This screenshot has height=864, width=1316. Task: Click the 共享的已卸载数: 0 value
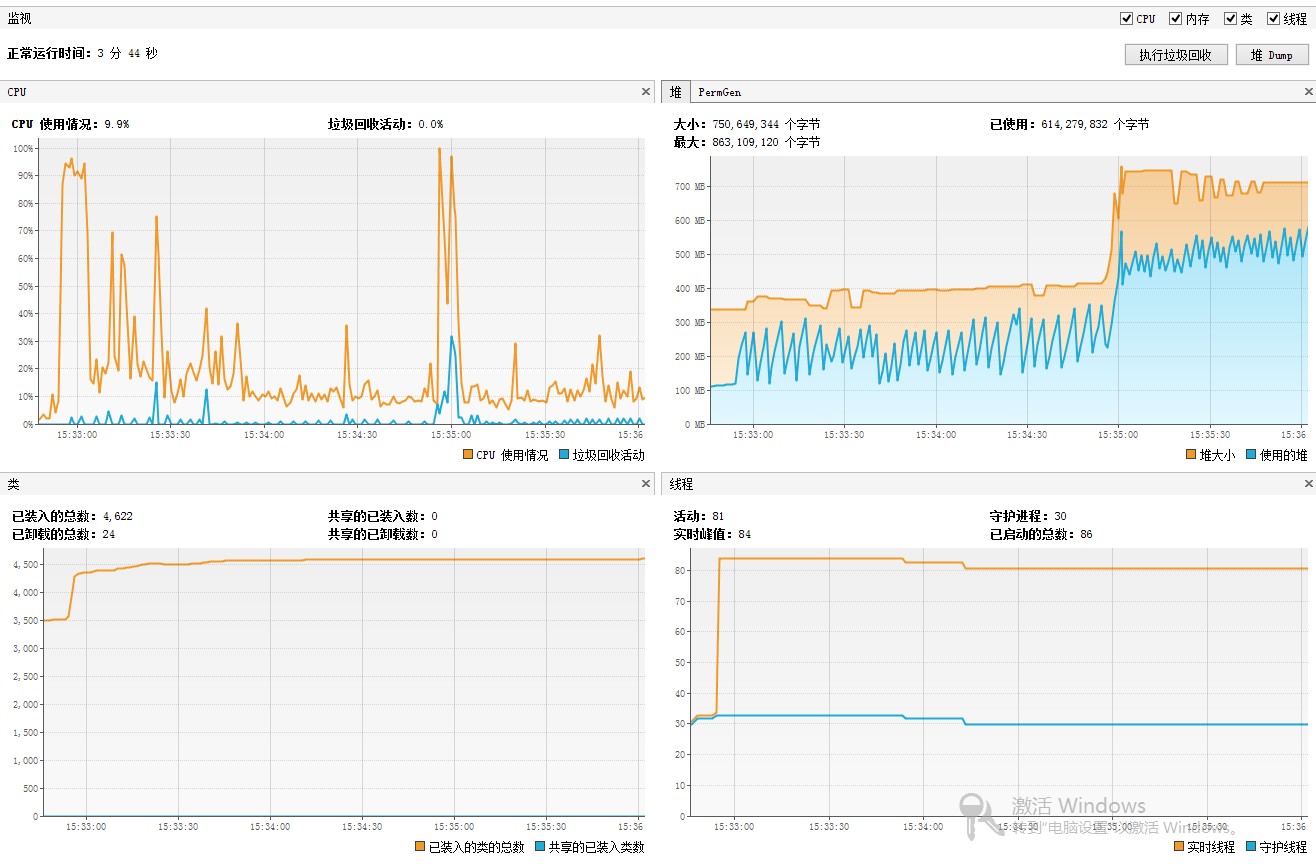(x=383, y=534)
